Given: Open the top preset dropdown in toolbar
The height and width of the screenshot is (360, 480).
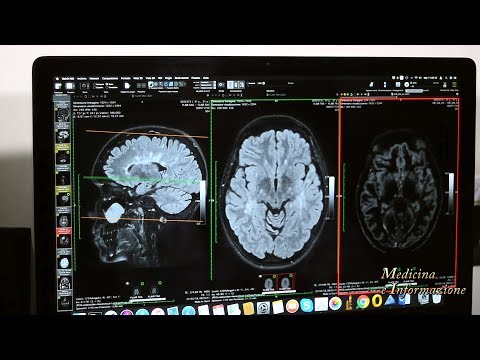Looking at the screenshot, I should click(x=207, y=82).
